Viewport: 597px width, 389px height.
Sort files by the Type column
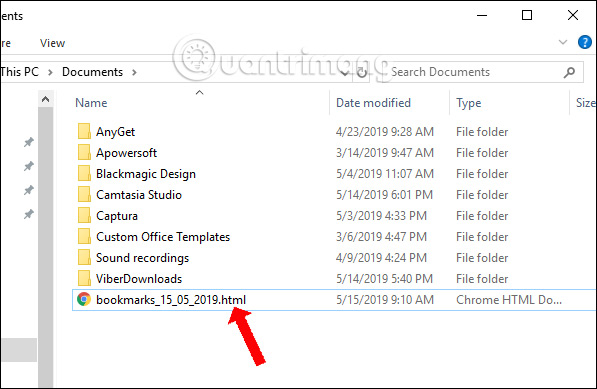point(469,103)
